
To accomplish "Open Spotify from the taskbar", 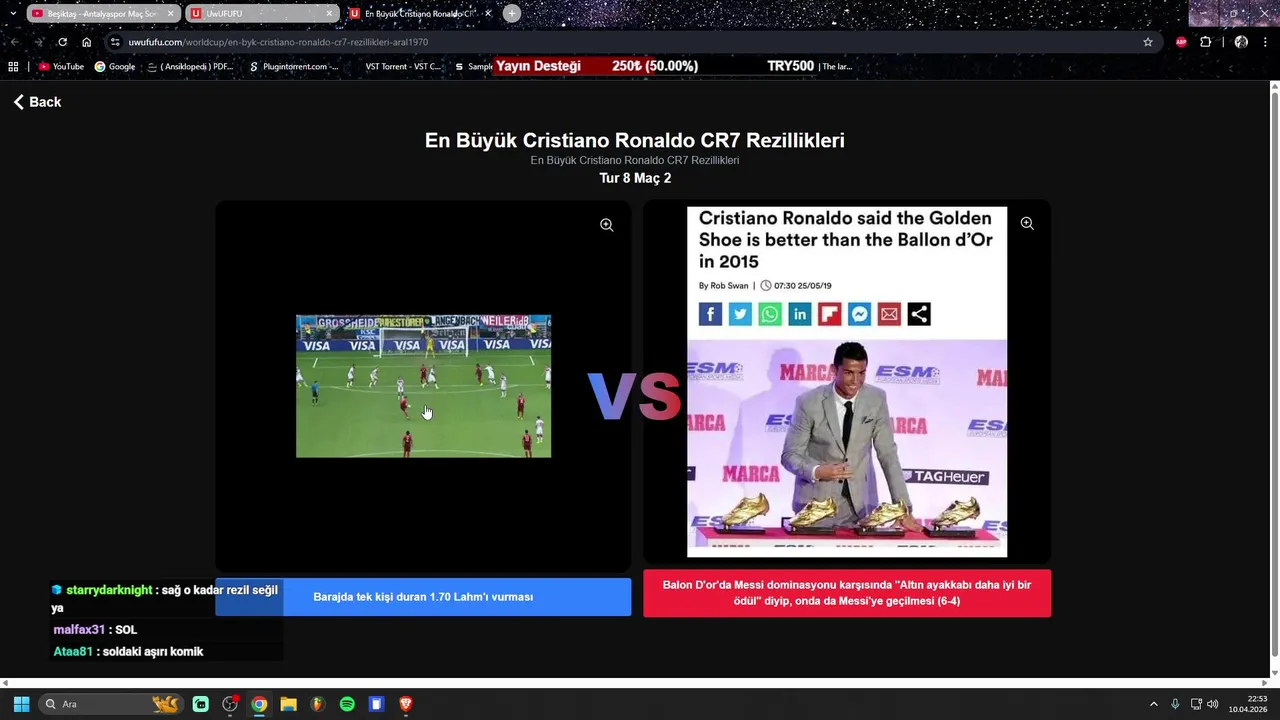I will pyautogui.click(x=347, y=704).
